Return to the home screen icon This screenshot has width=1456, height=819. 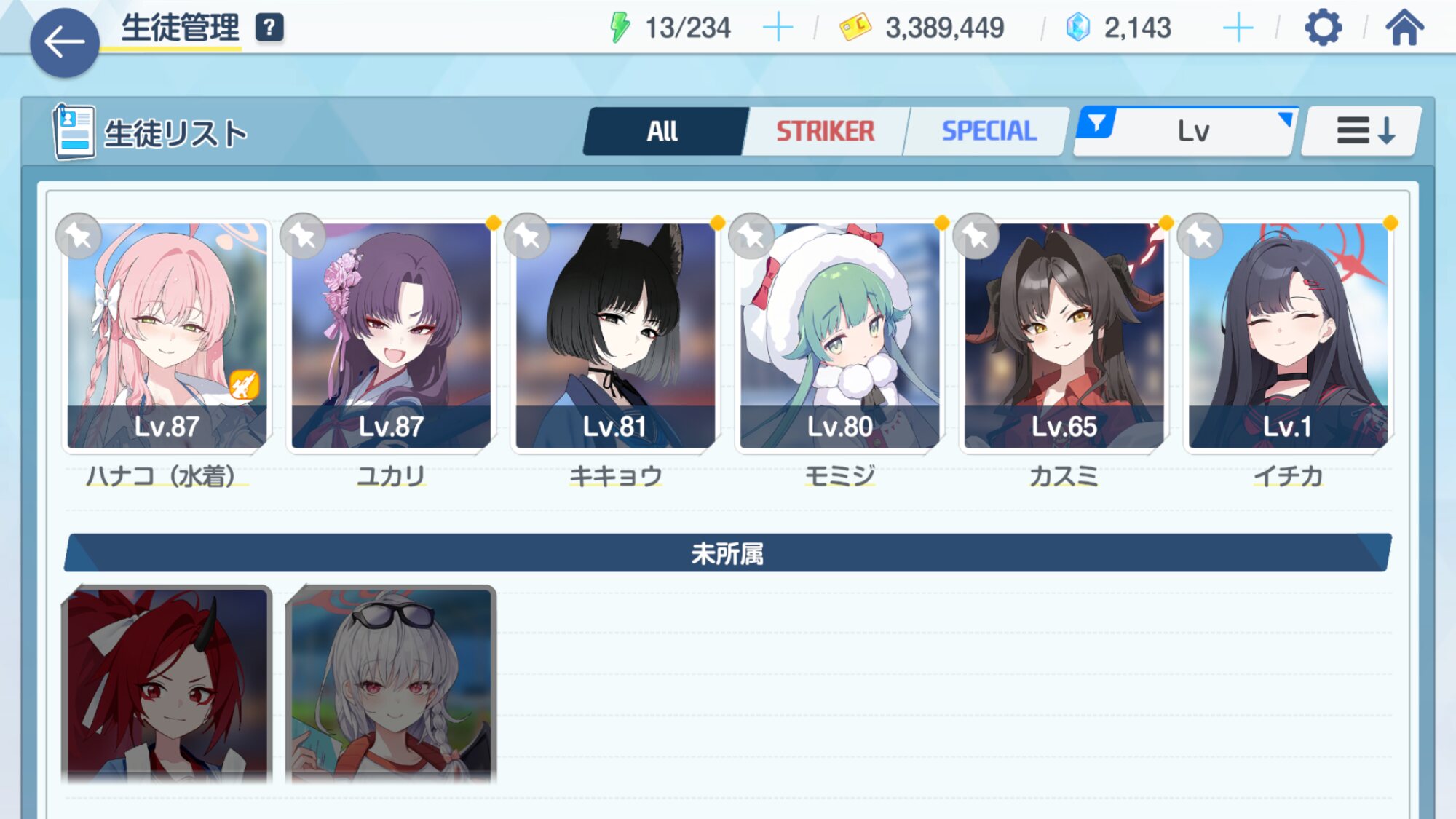[1404, 28]
